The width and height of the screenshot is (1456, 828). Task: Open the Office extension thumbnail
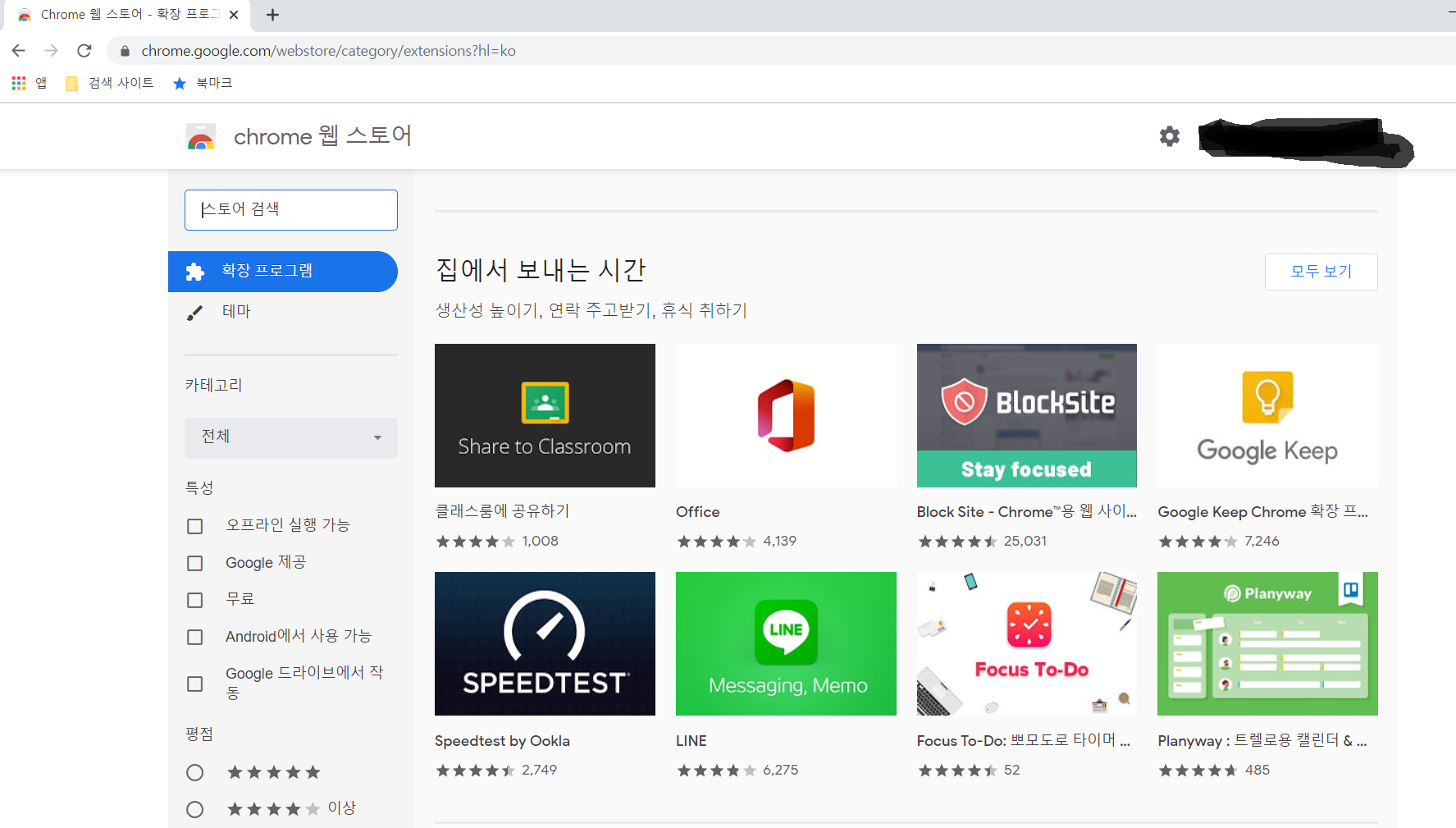click(786, 415)
